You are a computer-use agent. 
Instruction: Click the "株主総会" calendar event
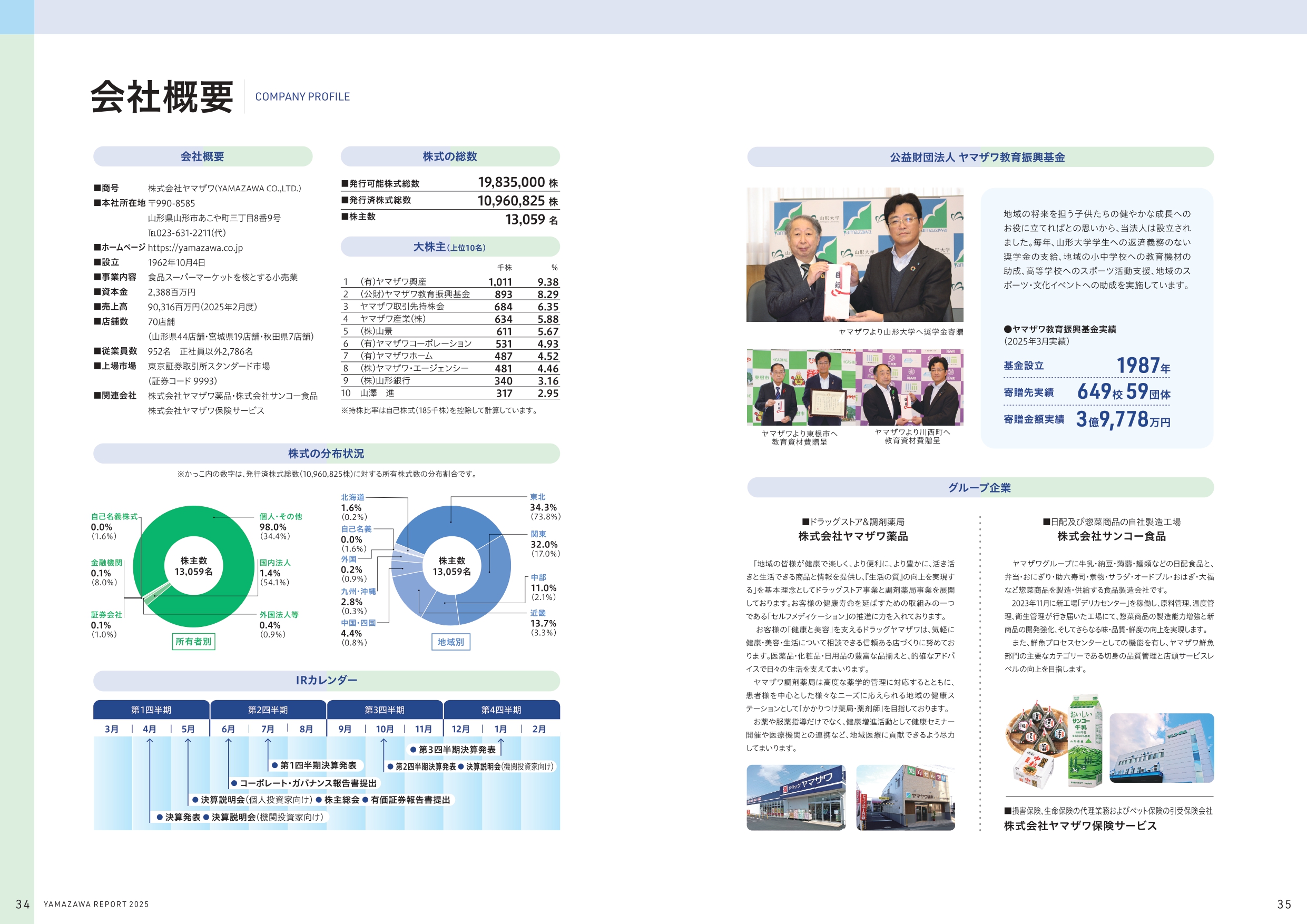point(341,800)
